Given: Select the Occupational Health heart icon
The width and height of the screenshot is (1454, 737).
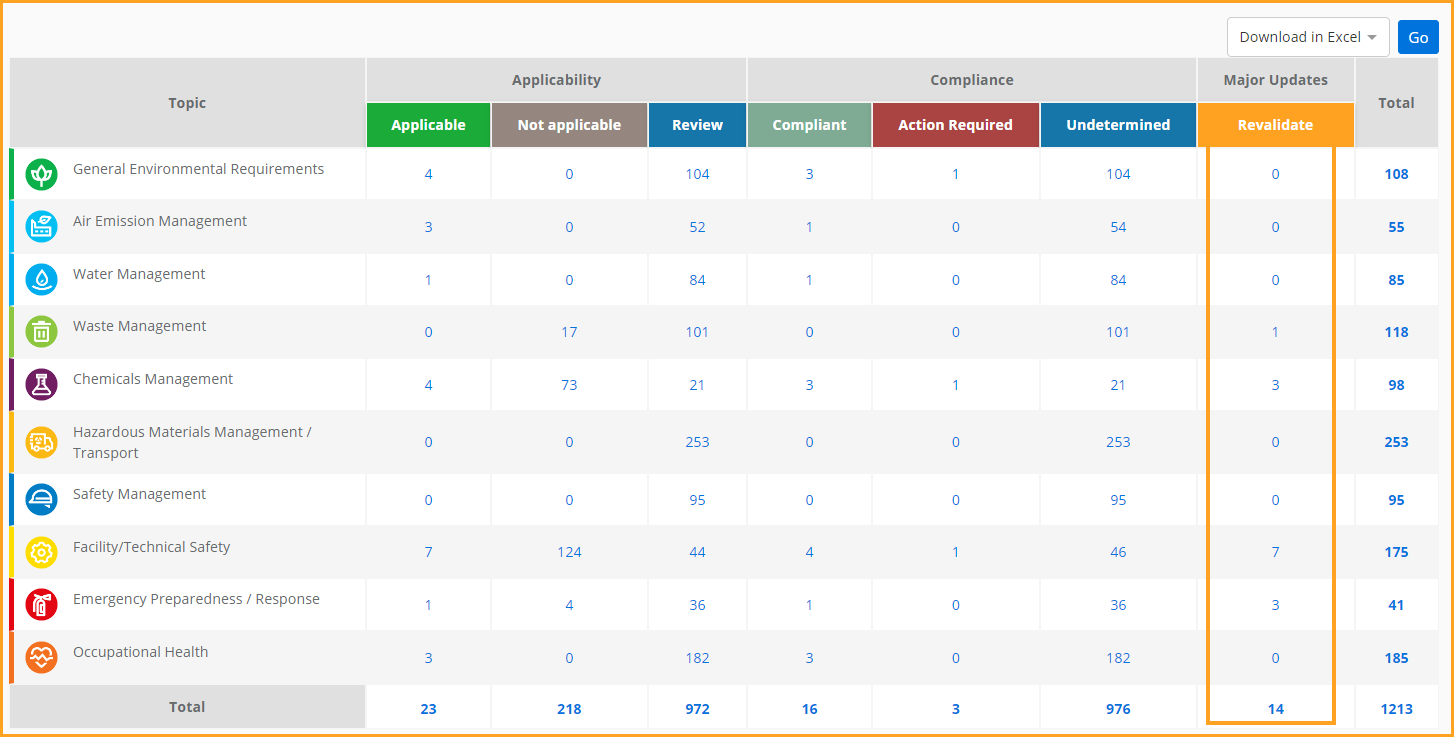Looking at the screenshot, I should pos(41,657).
